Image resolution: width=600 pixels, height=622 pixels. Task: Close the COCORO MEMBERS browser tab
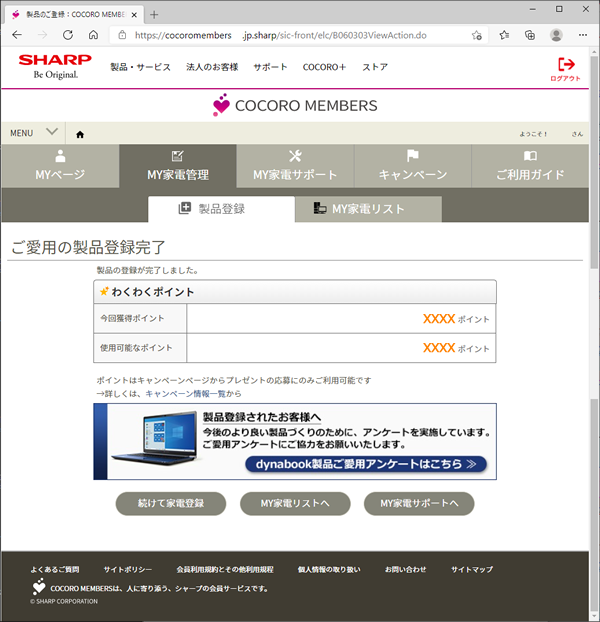[x=134, y=15]
